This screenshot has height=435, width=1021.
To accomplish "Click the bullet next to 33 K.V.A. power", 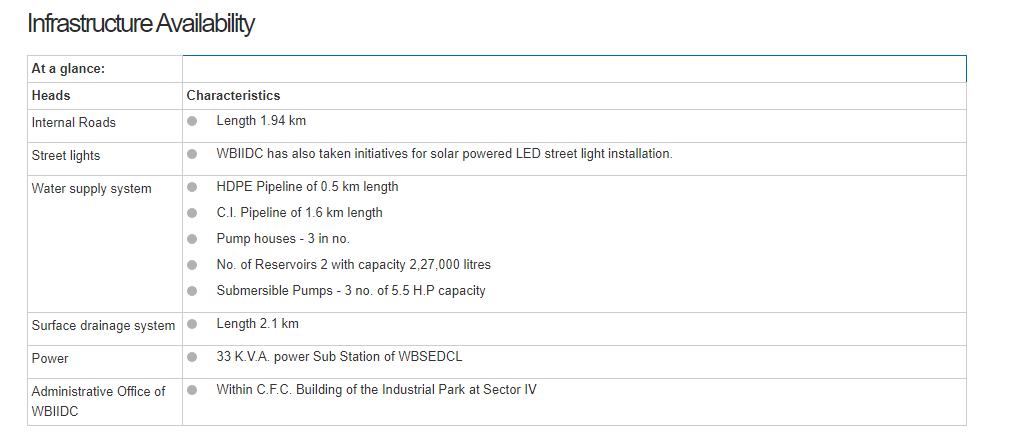I will coord(192,357).
